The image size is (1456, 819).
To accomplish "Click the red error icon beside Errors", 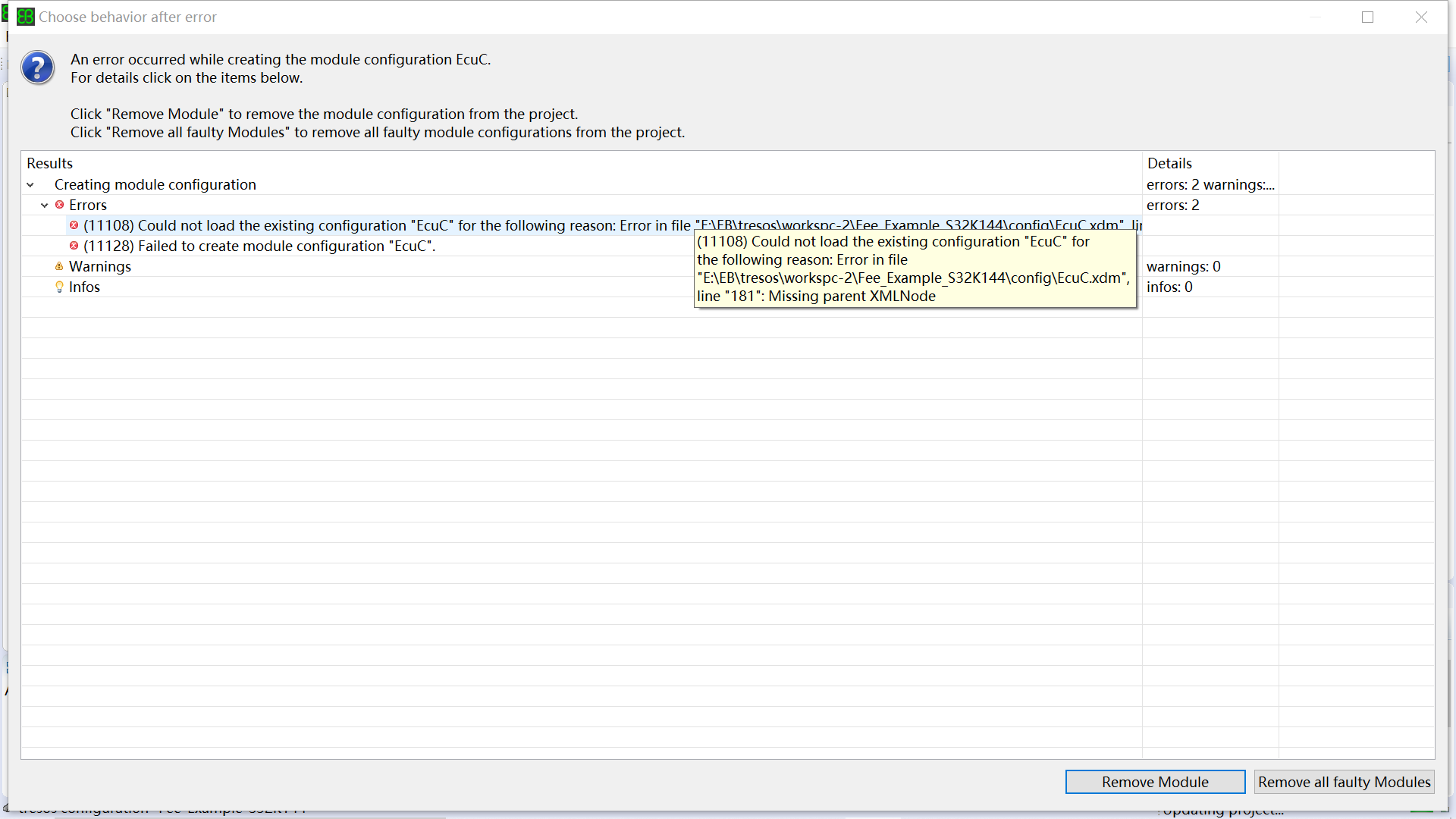I will point(59,205).
